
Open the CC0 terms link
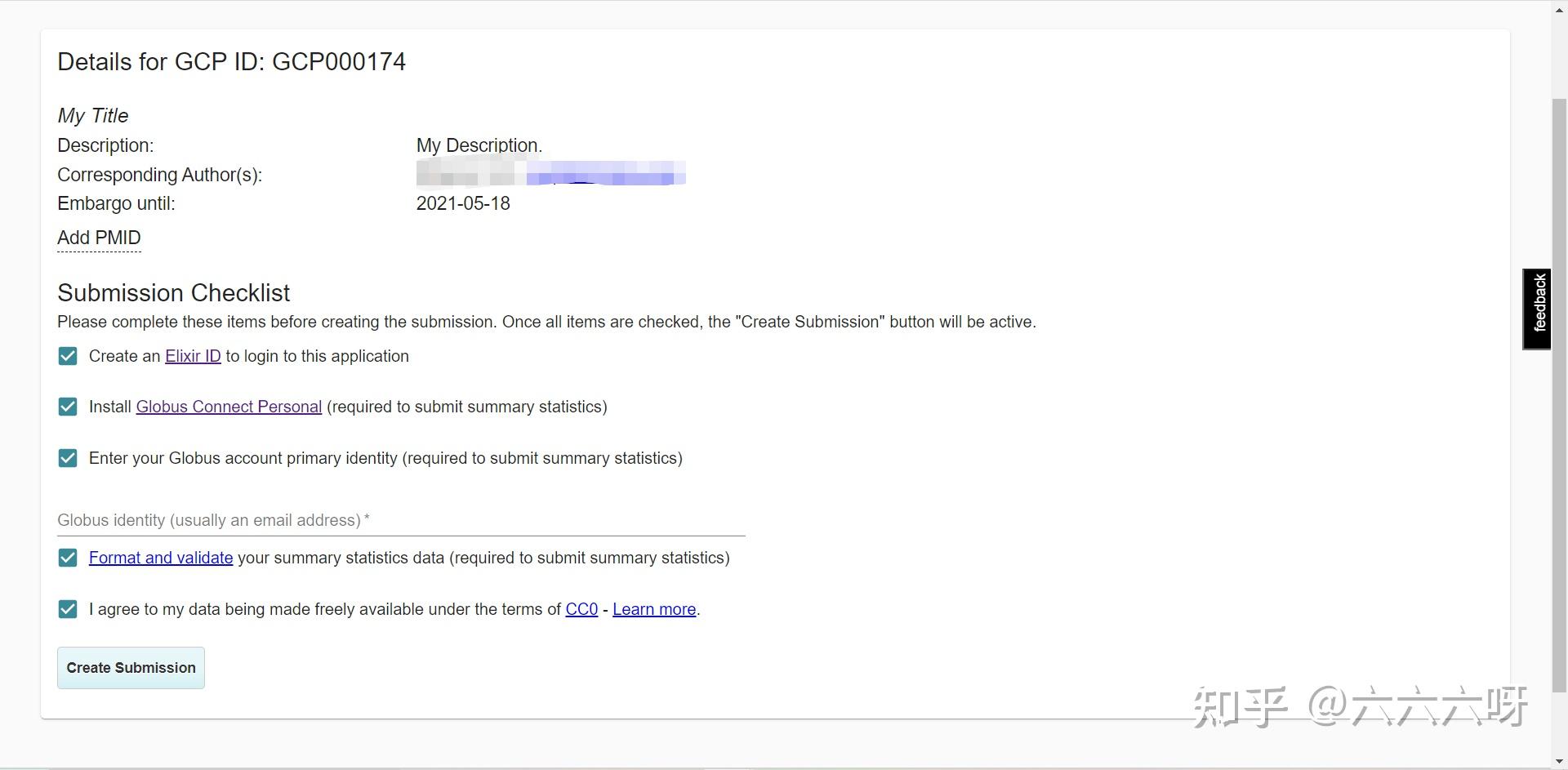point(581,609)
